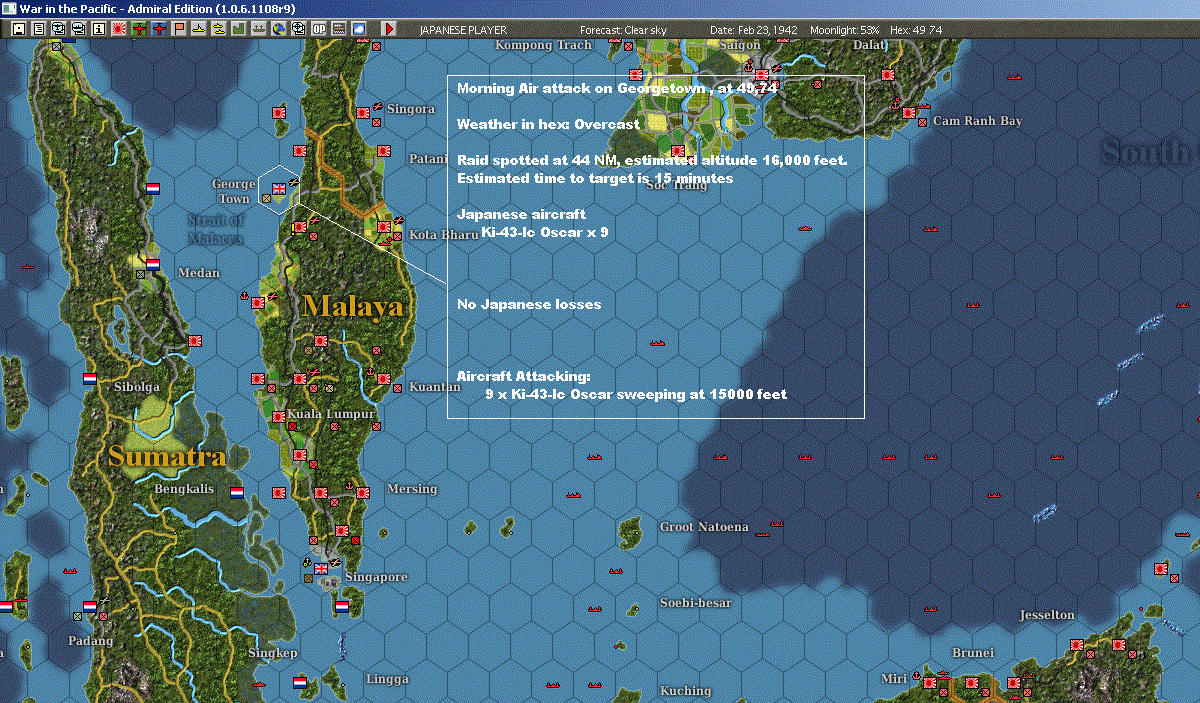1200x703 pixels.
Task: Click the crosshair target toolbar icon
Action: 298,29
